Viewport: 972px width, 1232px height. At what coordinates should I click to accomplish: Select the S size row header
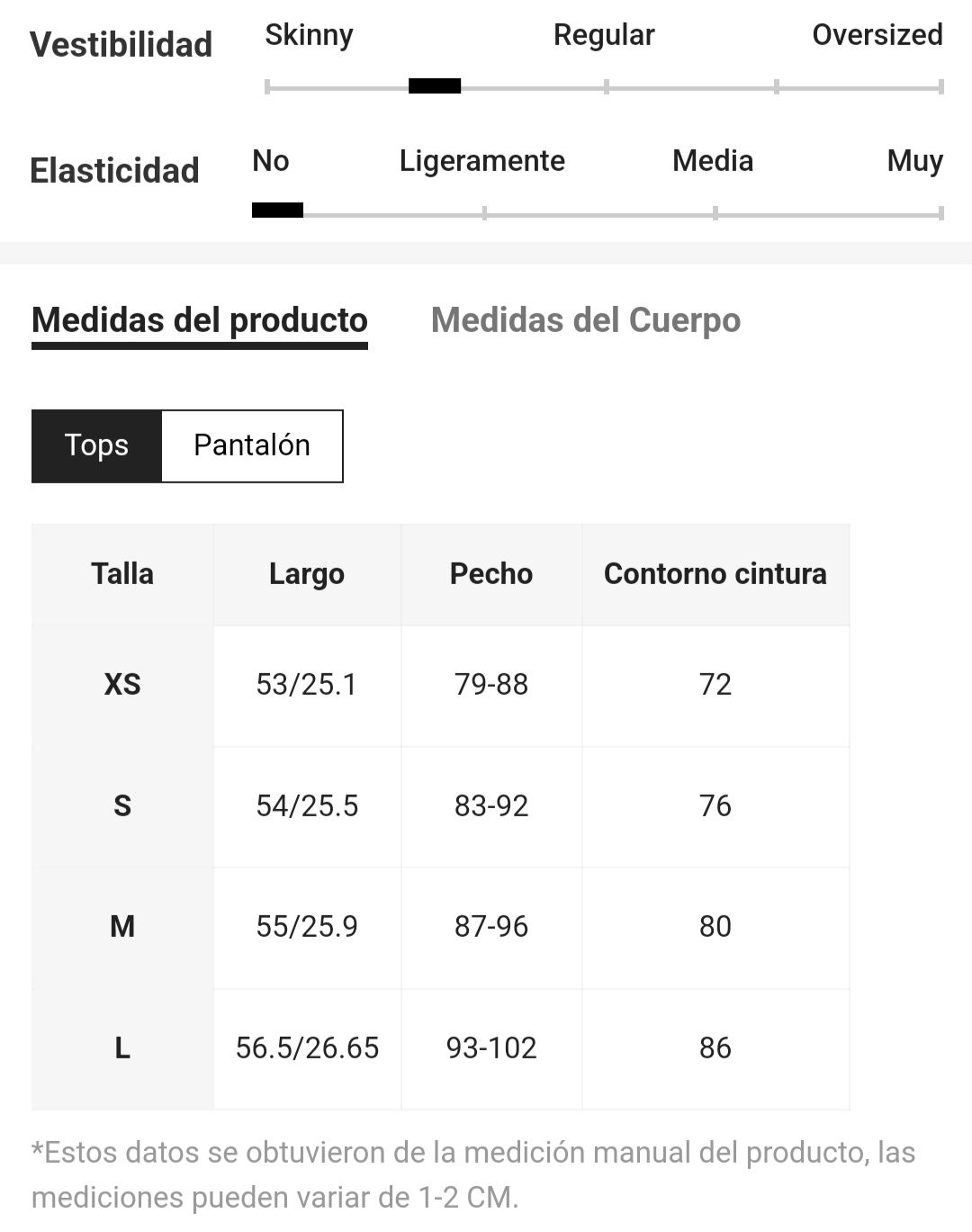pyautogui.click(x=122, y=806)
